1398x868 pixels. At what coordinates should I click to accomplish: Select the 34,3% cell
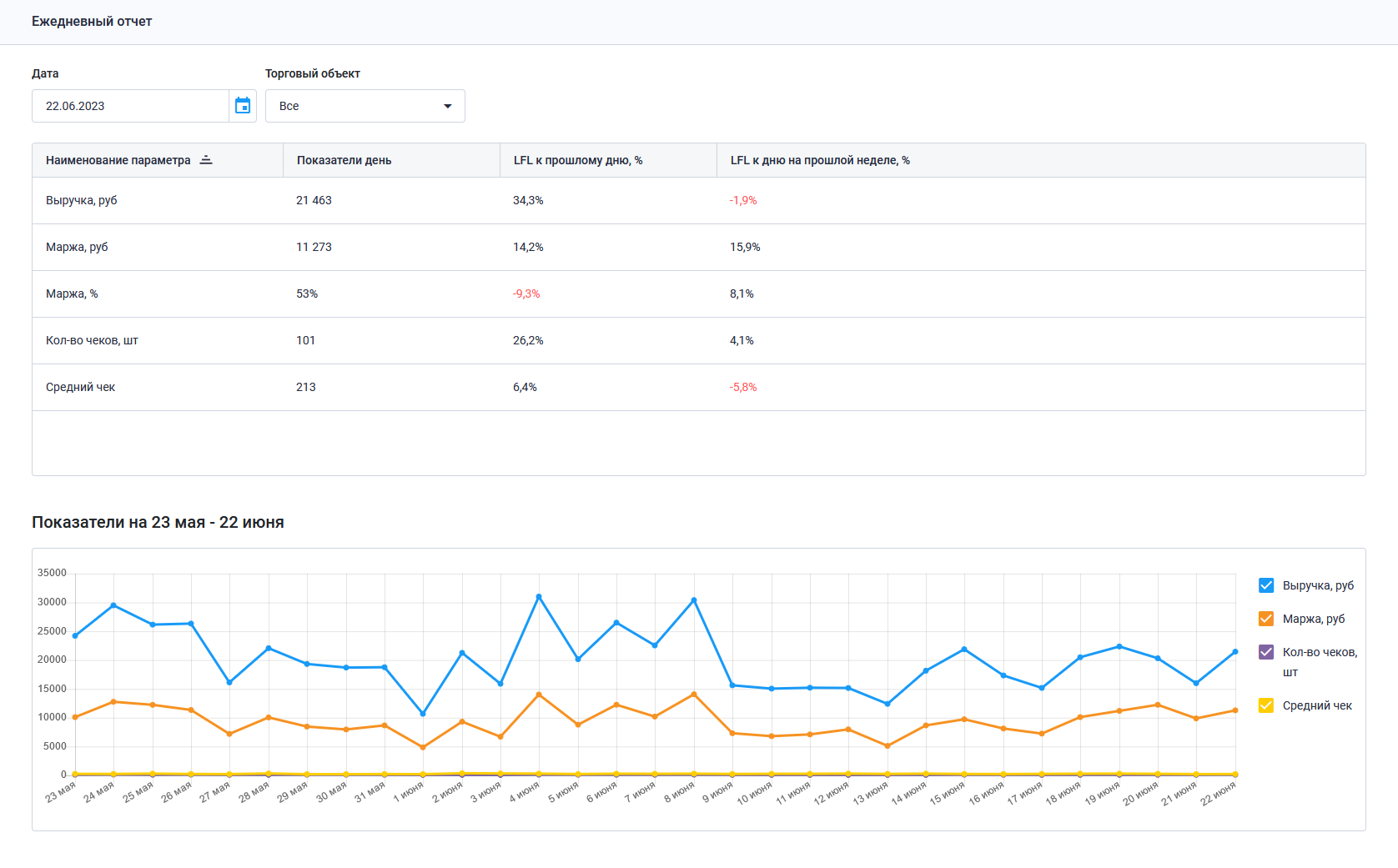(x=528, y=200)
